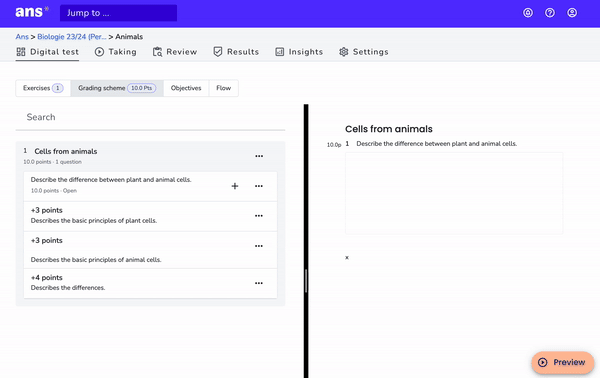The height and width of the screenshot is (378, 600).
Task: Open the Review tab
Action: click(x=175, y=52)
